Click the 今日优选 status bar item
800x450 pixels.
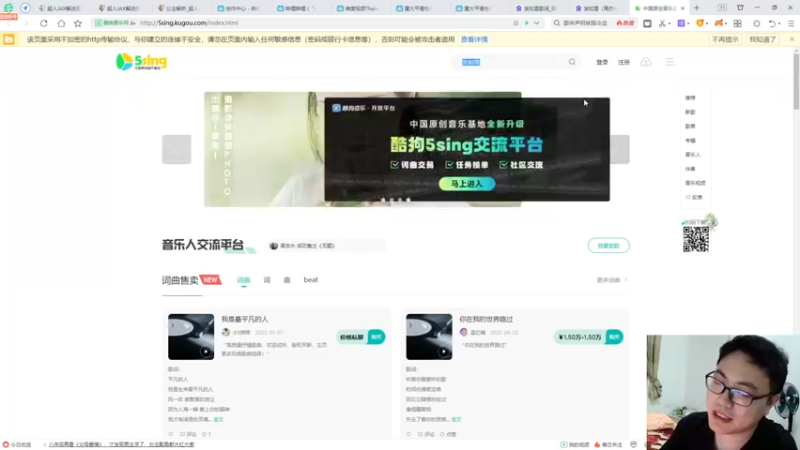pyautogui.click(x=17, y=445)
